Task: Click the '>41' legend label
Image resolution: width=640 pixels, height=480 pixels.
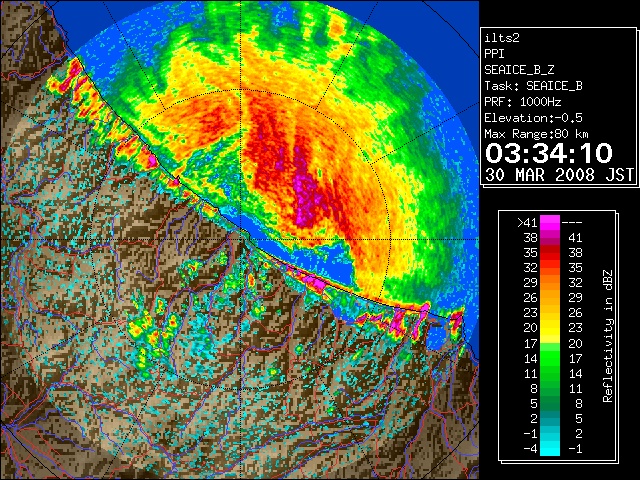Action: coord(527,222)
